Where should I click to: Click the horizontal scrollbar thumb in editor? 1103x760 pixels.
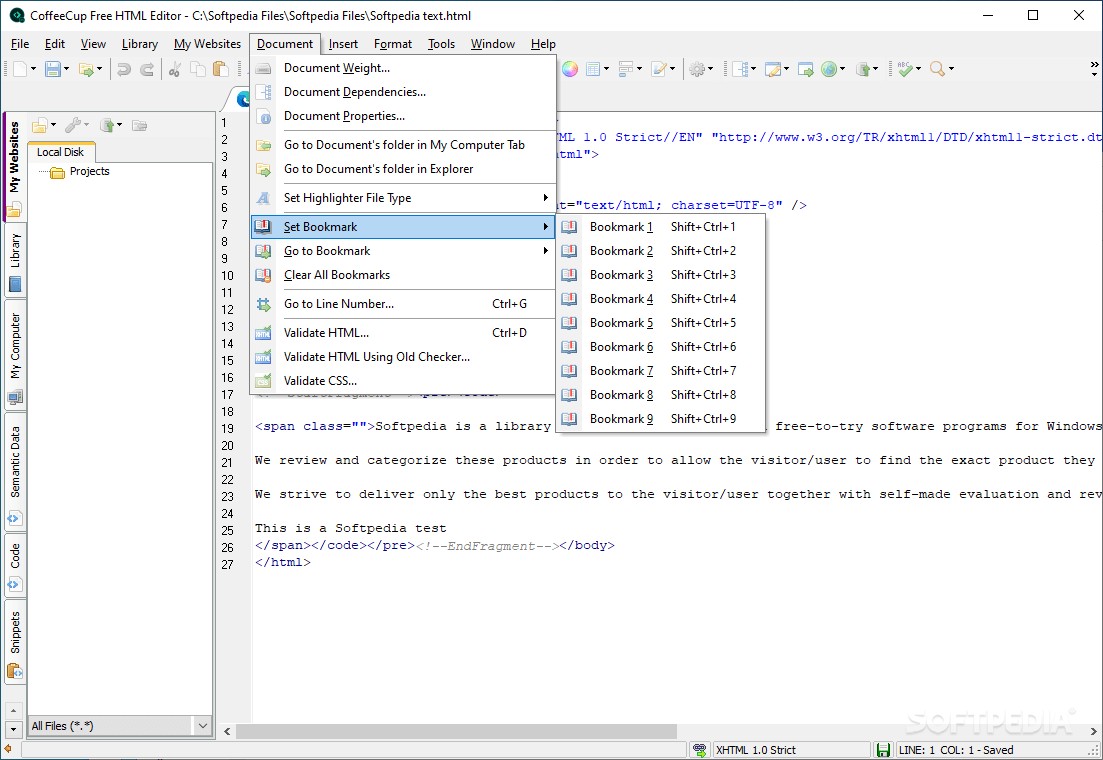(456, 731)
